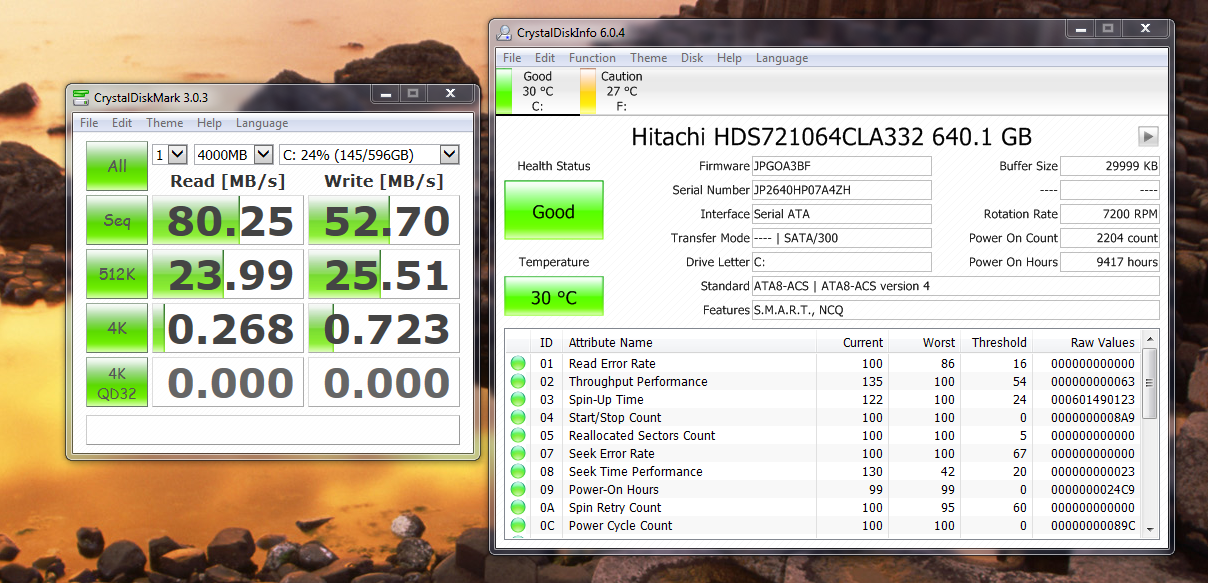Click the Reallocated Sectors Count status orb

tap(518, 436)
